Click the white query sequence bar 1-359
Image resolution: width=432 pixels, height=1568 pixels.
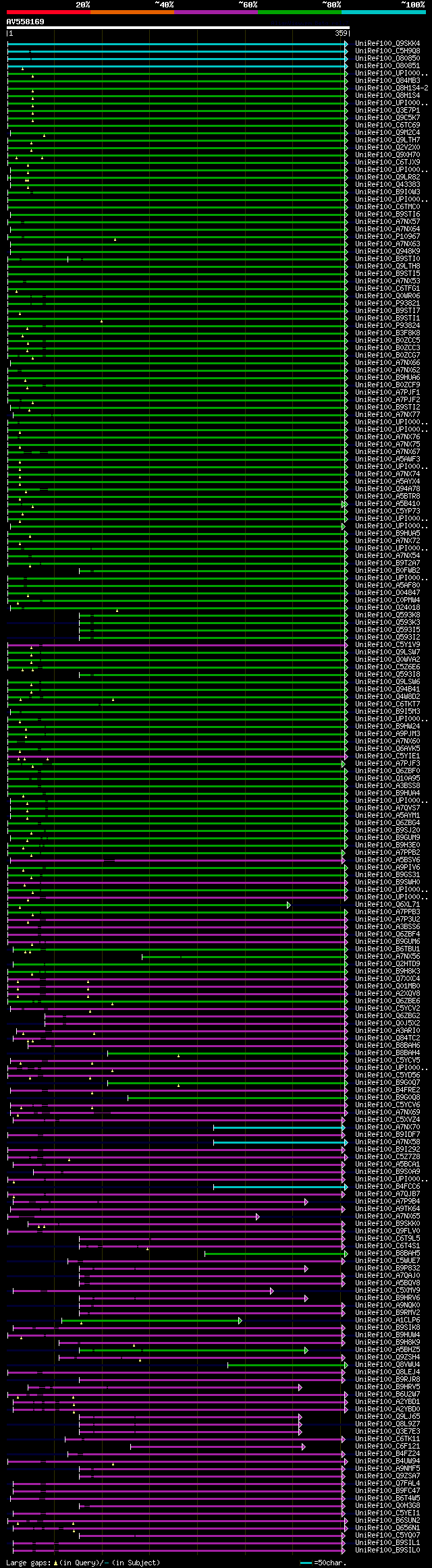point(178,28)
